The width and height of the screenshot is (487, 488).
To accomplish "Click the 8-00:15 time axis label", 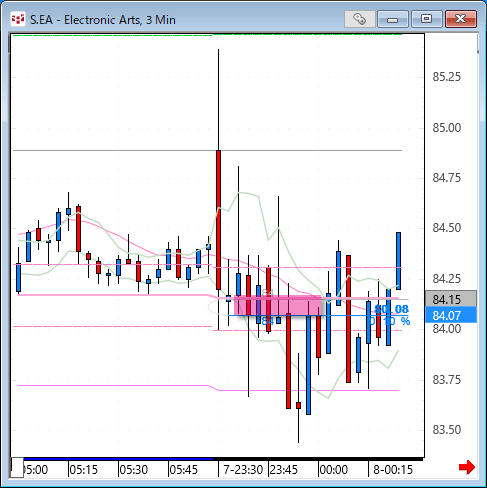I will [x=393, y=470].
